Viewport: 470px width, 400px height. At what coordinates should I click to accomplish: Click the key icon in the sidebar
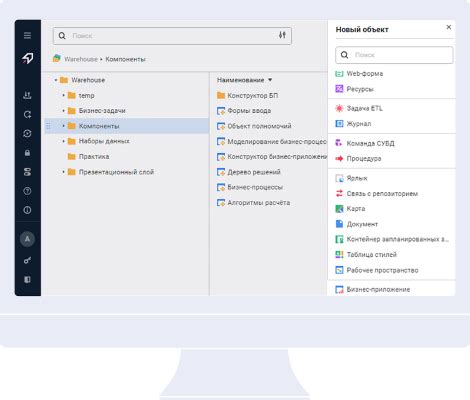coord(27,260)
